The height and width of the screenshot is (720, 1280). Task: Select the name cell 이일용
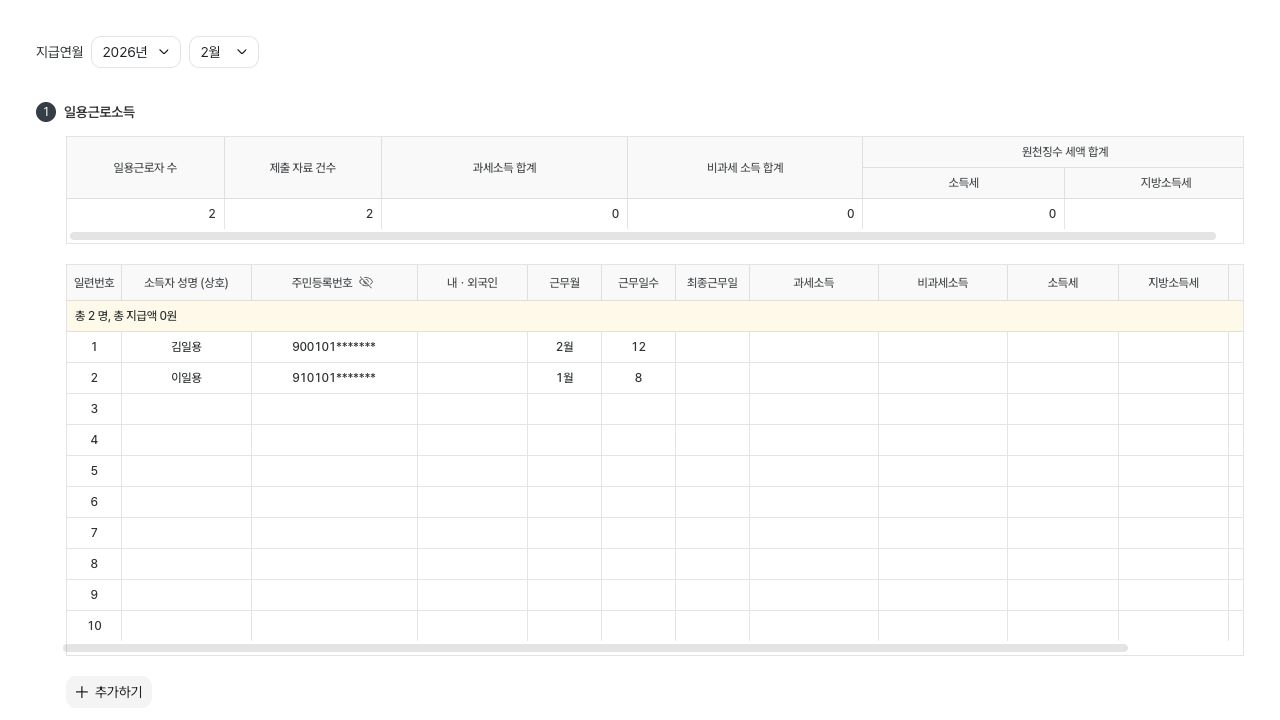pyautogui.click(x=186, y=378)
